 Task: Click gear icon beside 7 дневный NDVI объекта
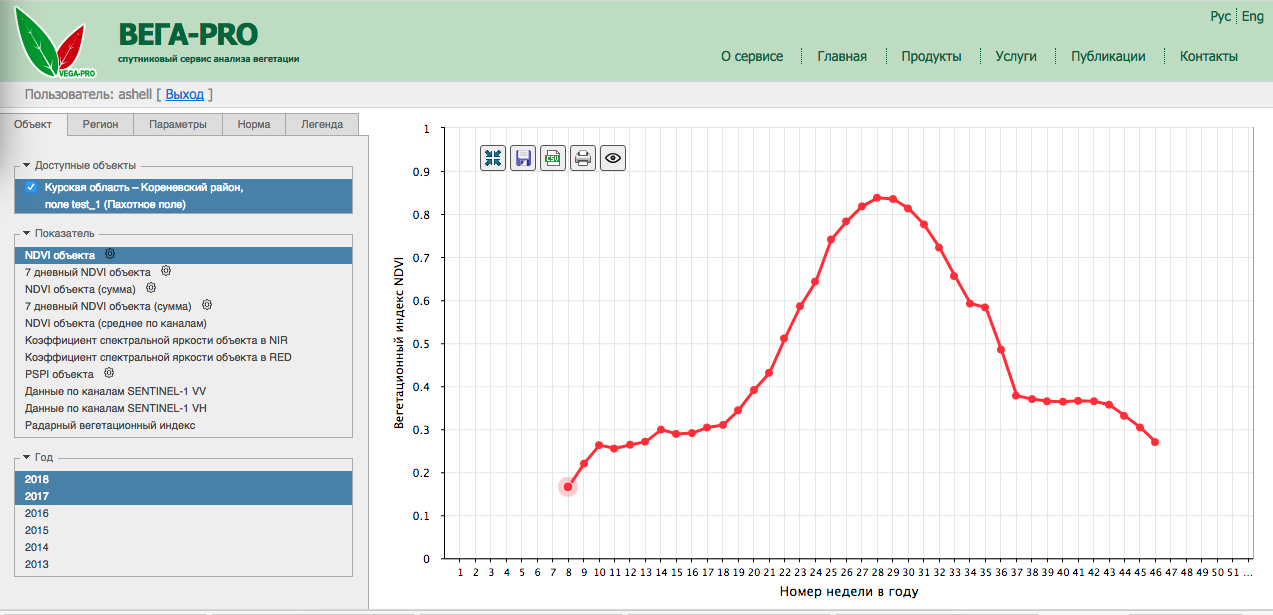(x=166, y=272)
